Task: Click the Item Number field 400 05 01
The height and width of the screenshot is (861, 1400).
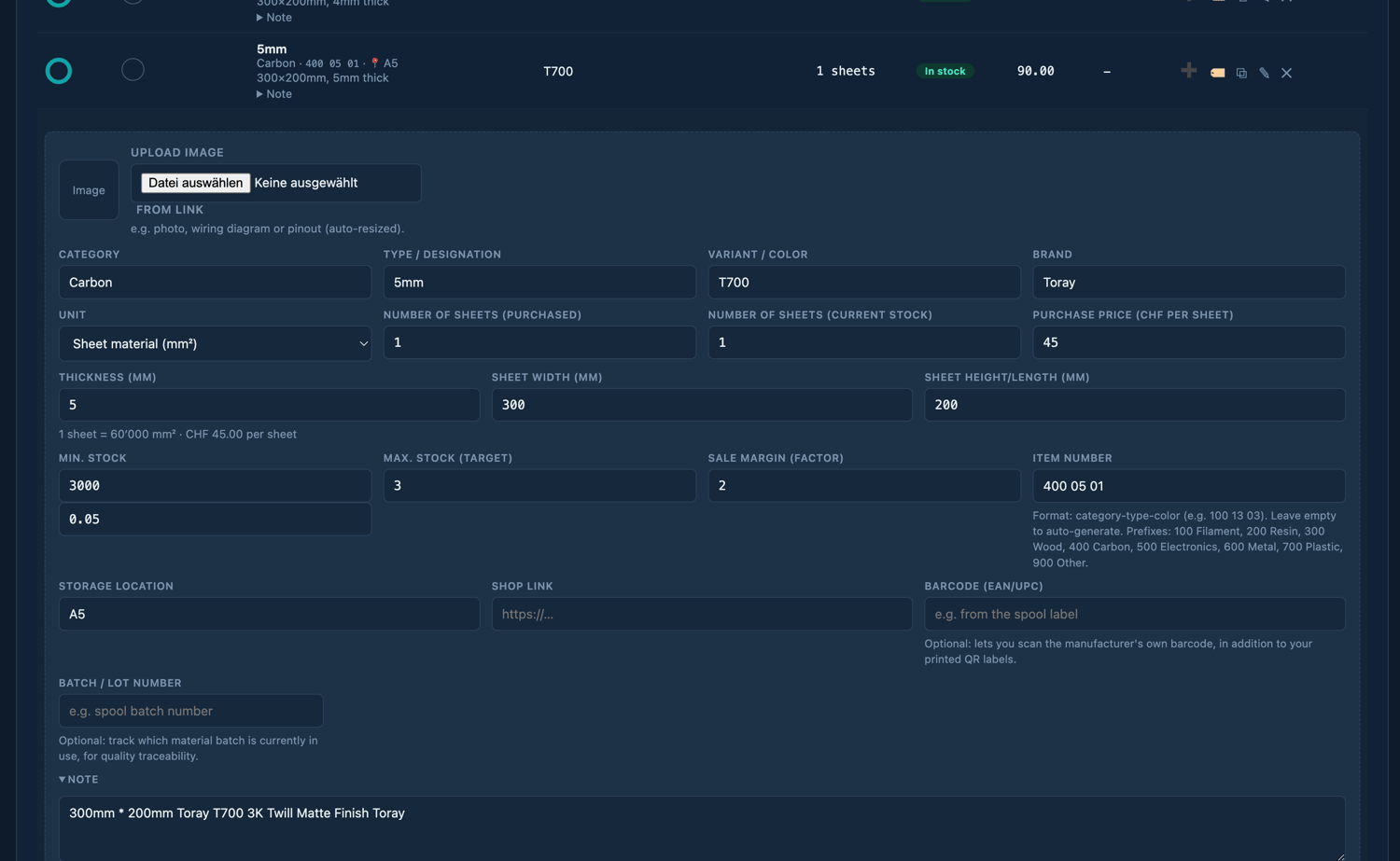Action: click(x=1189, y=485)
